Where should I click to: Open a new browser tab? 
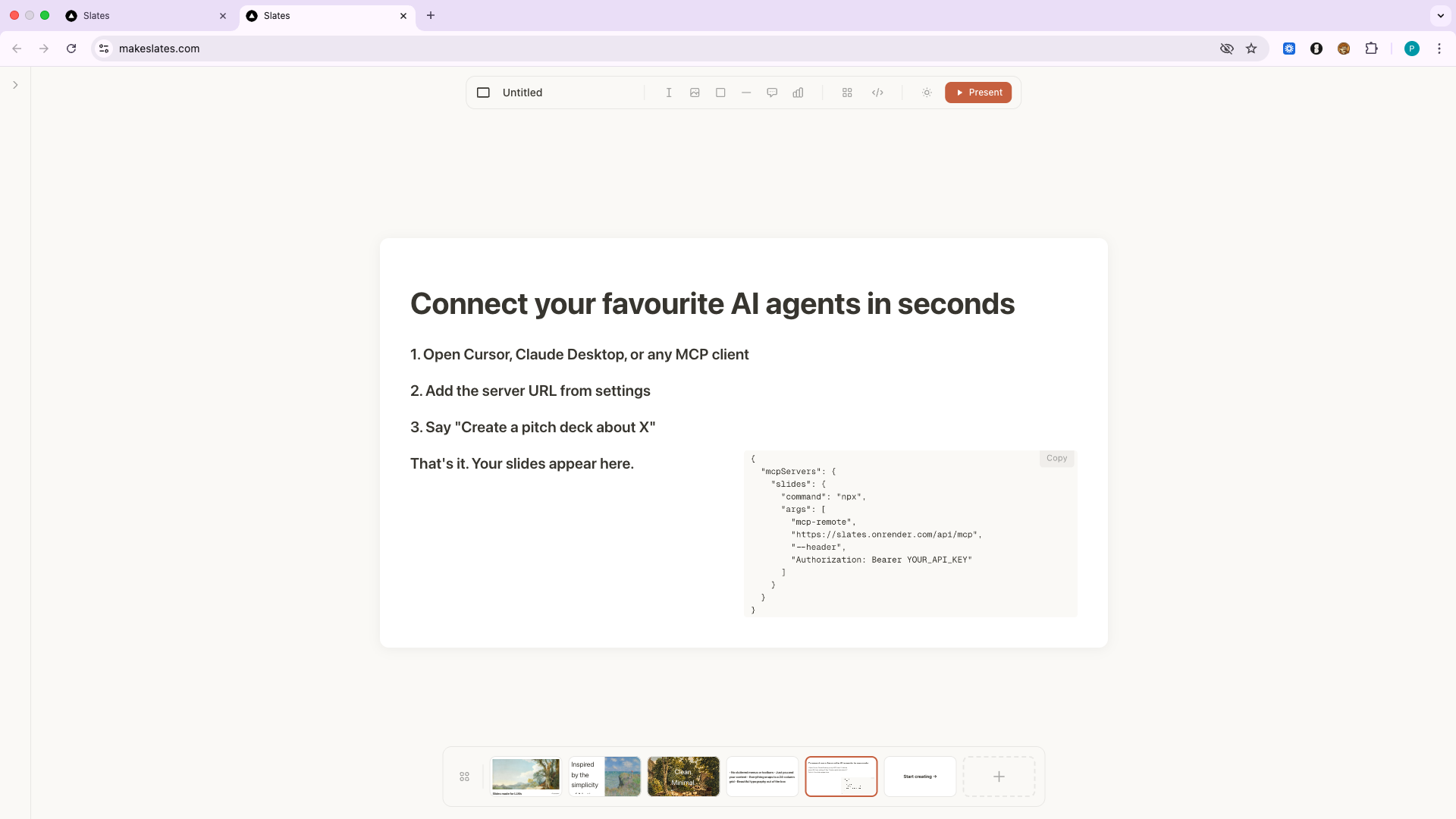pyautogui.click(x=431, y=15)
